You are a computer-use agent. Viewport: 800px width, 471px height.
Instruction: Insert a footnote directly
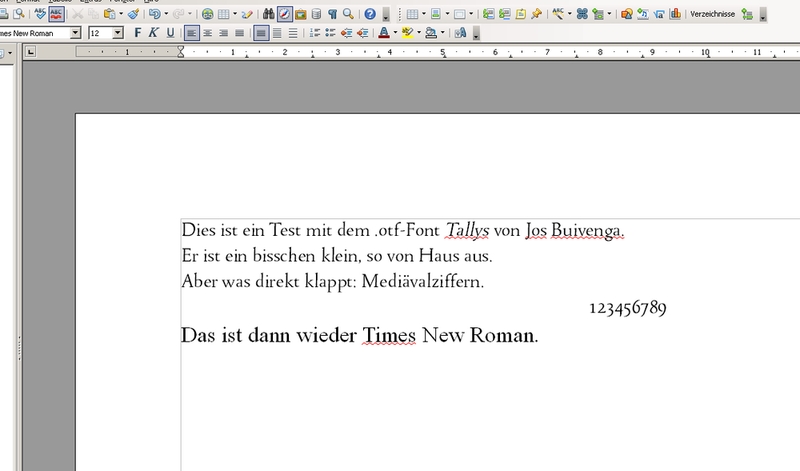click(488, 14)
